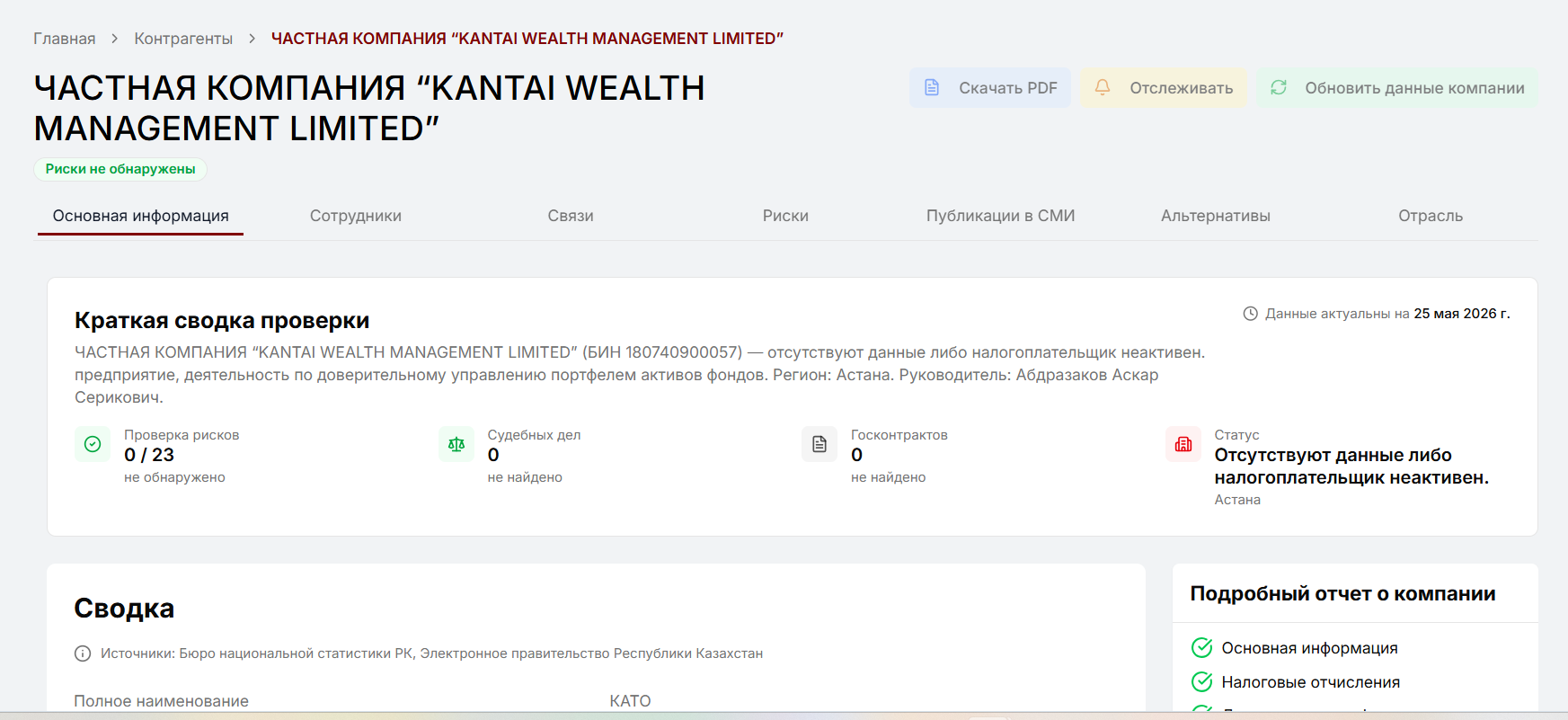Click Астана under the status text

click(1237, 500)
